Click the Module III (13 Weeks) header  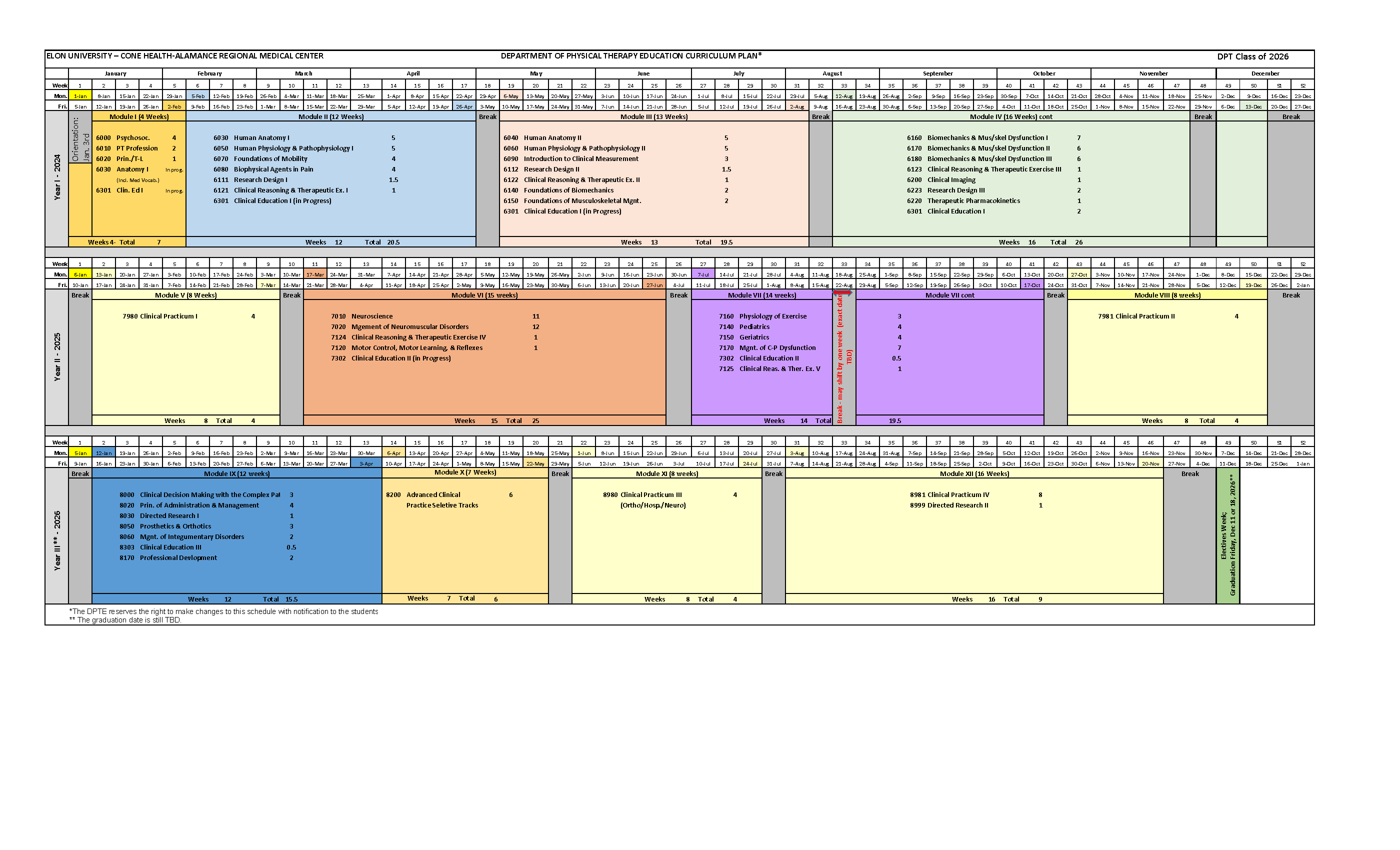pyautogui.click(x=653, y=116)
